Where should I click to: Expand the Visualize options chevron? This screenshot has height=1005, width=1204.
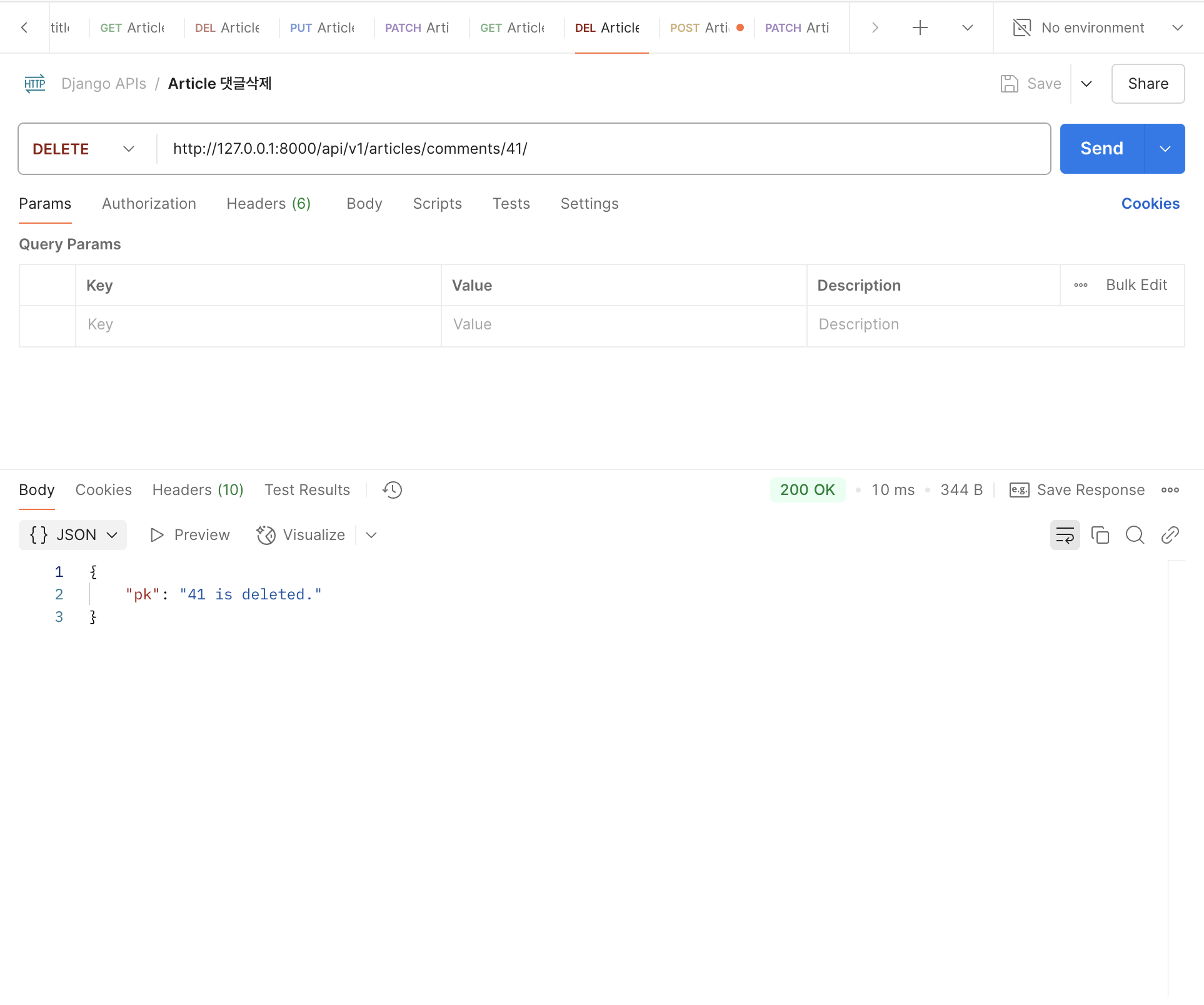371,535
